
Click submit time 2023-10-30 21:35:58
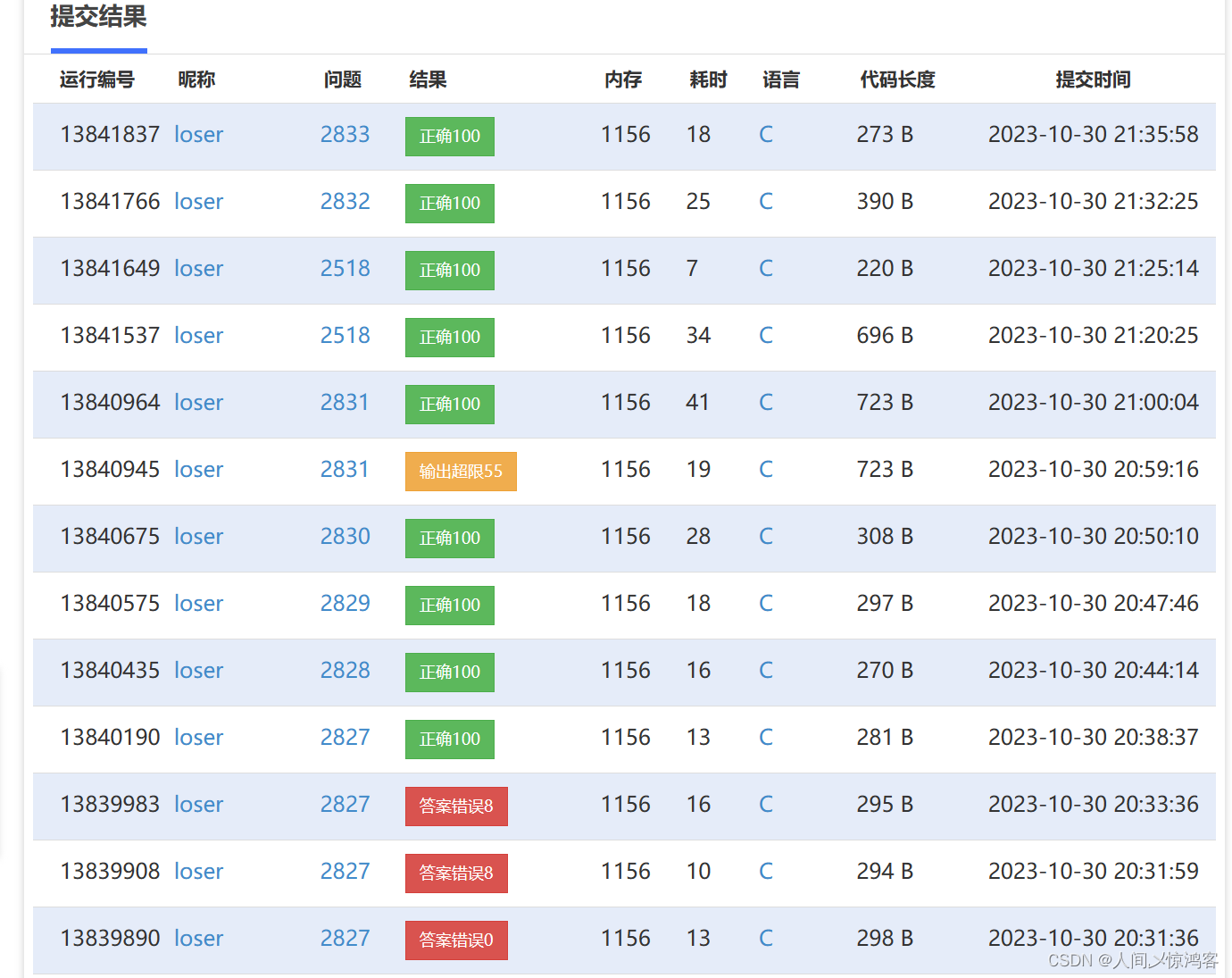[1093, 135]
